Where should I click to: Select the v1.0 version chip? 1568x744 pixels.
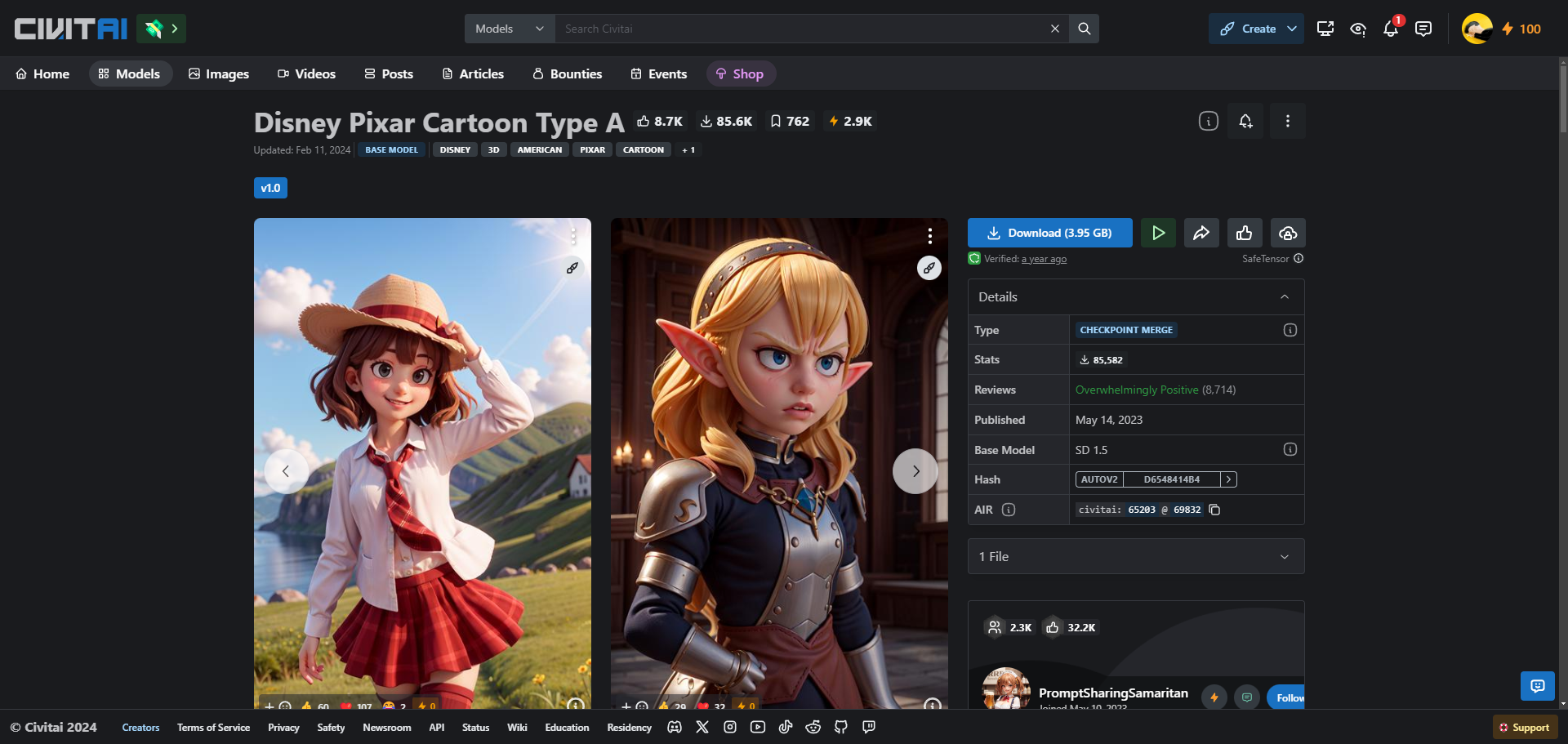[x=270, y=188]
